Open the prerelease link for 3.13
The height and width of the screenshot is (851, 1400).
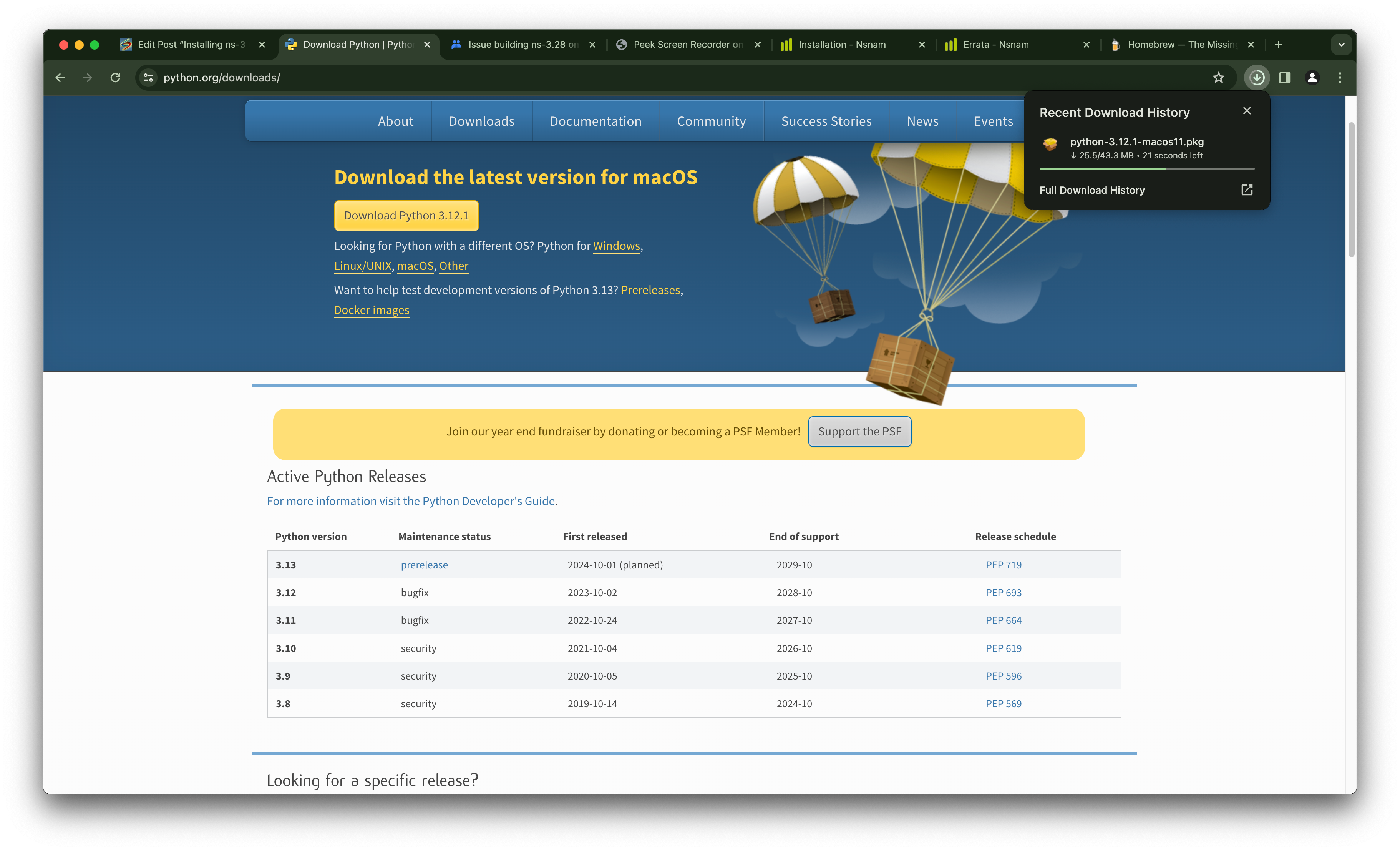click(425, 565)
